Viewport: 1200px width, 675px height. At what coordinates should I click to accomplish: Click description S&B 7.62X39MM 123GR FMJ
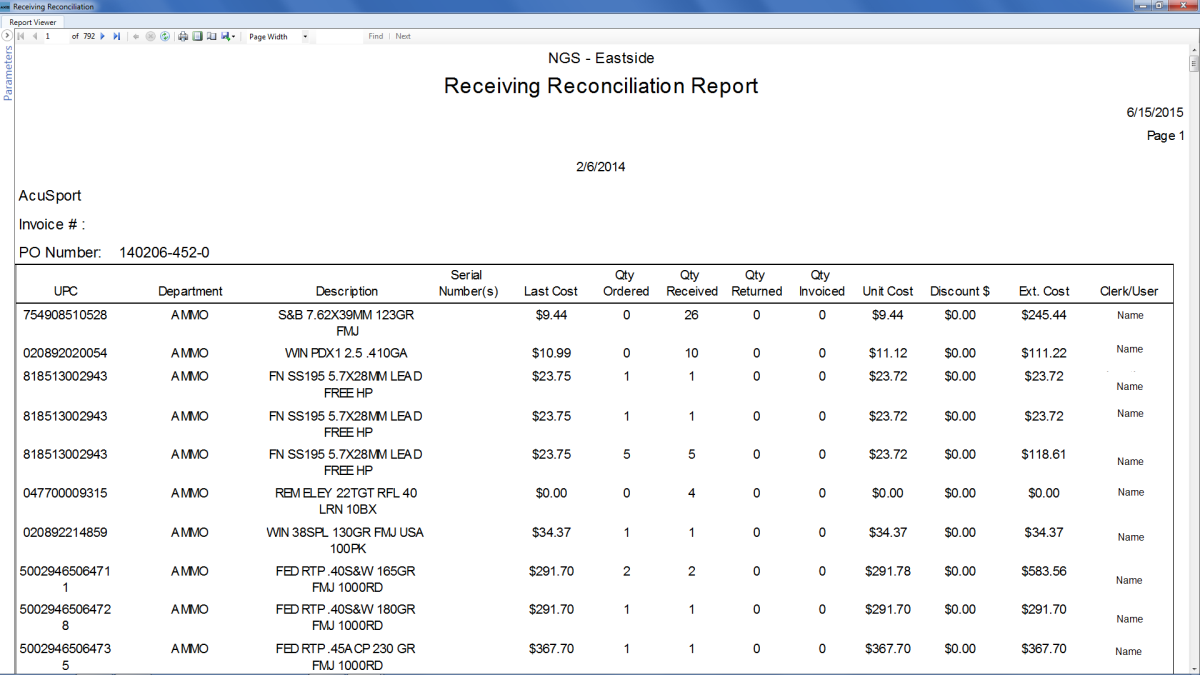click(x=347, y=322)
